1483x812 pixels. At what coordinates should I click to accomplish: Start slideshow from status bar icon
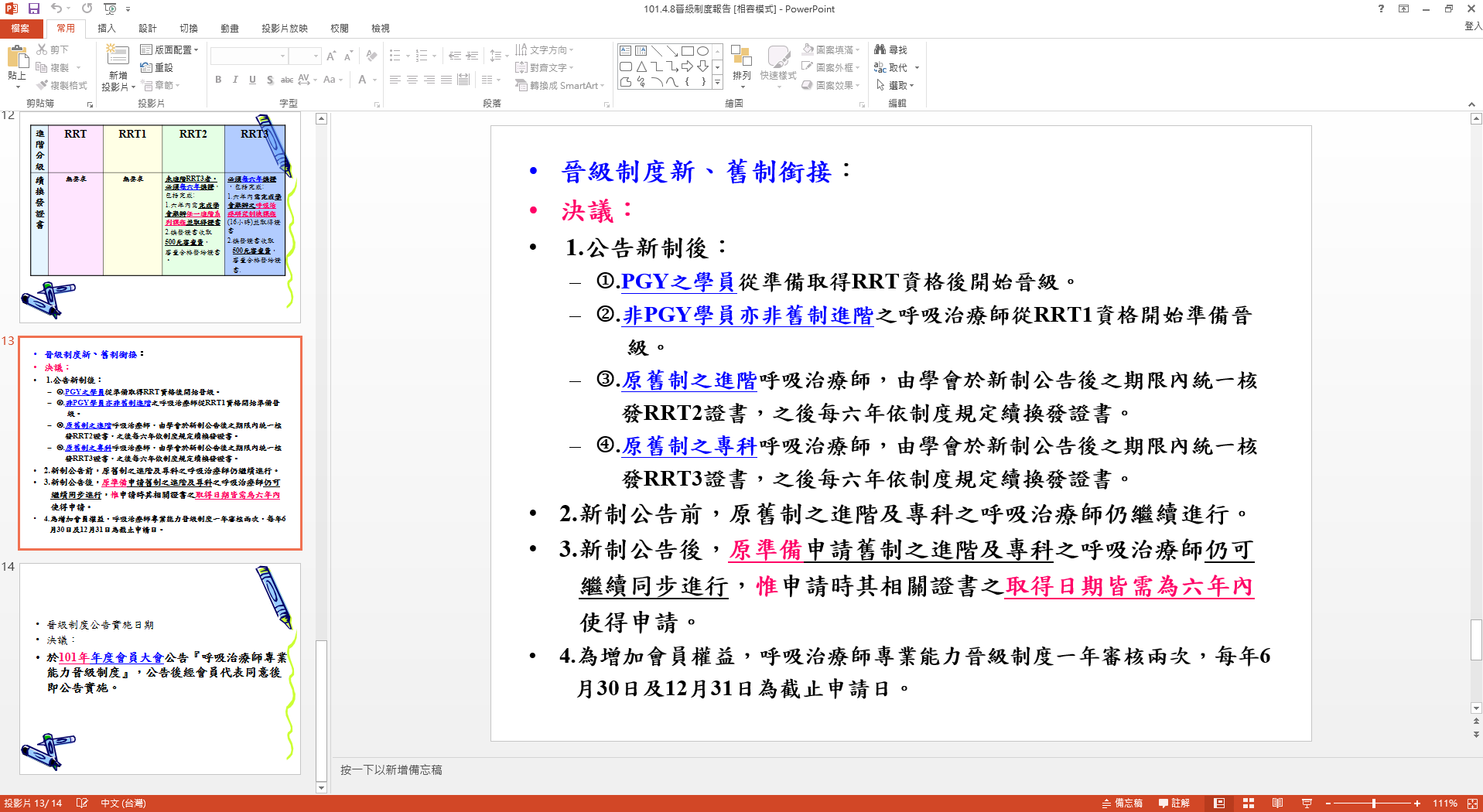coord(1307,803)
